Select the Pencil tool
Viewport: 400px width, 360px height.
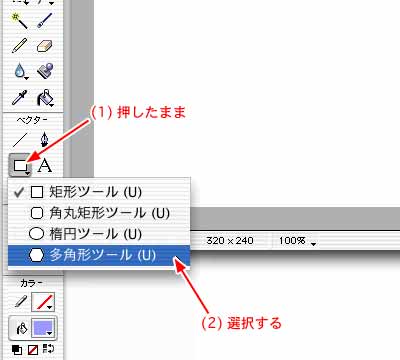click(19, 46)
